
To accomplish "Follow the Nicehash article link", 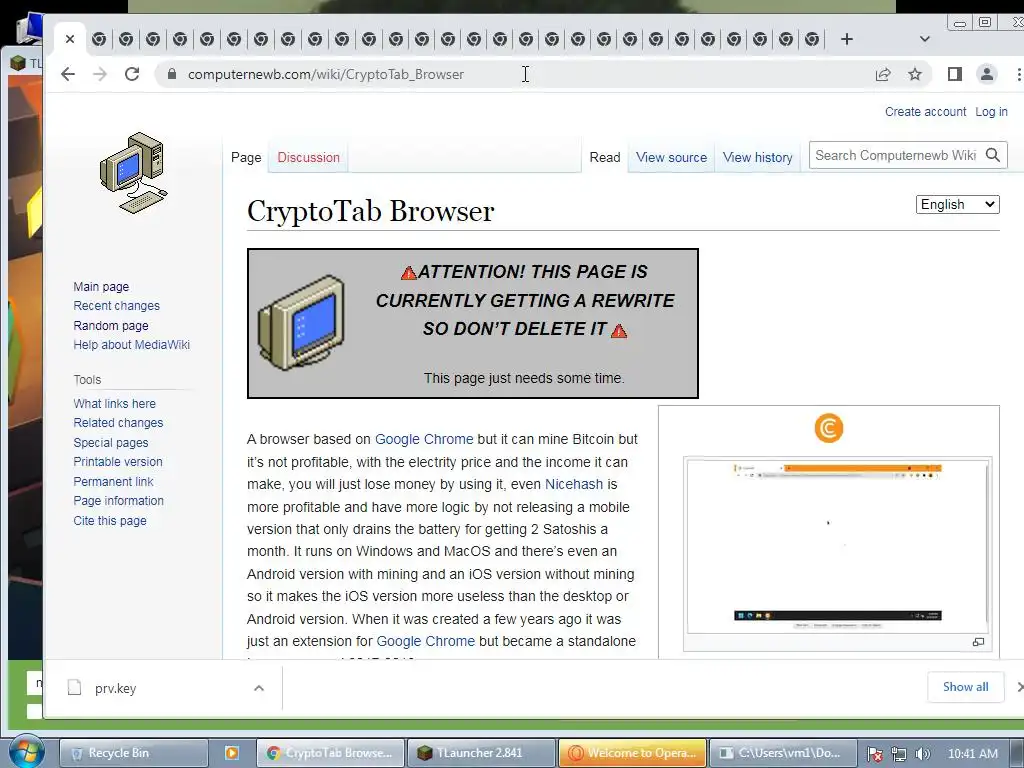I will [574, 484].
